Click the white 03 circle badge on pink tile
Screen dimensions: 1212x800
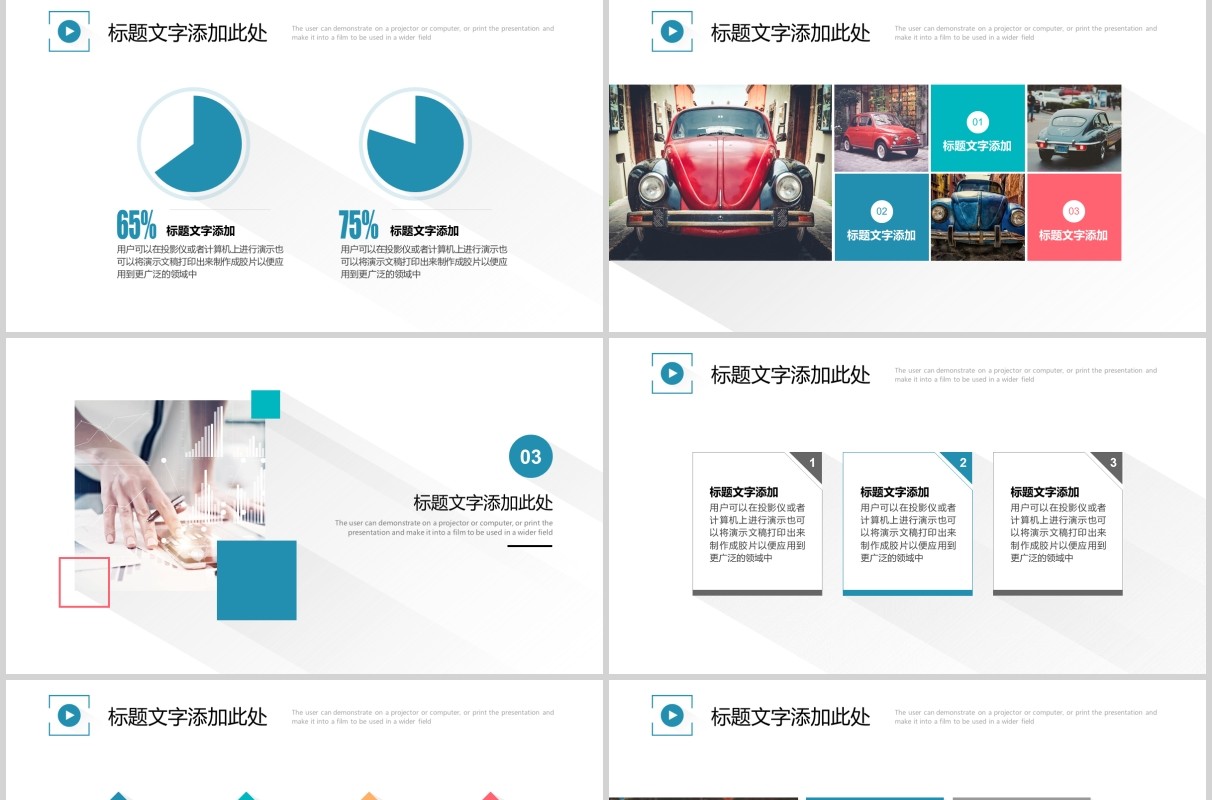(1073, 211)
